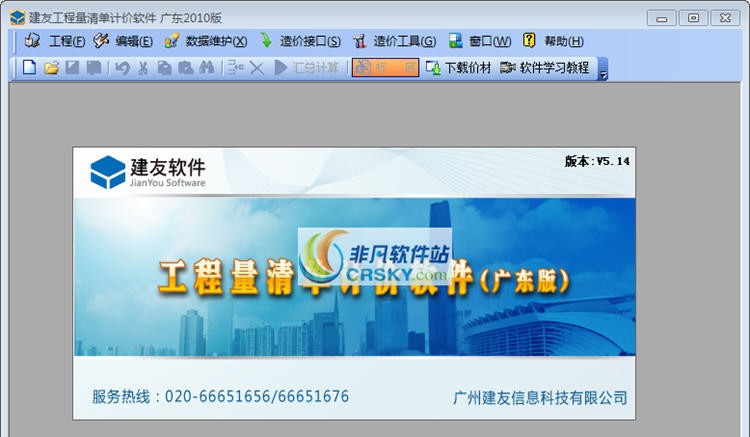
Task: Click the greyed Save toolbar icon
Action: pyautogui.click(x=72, y=67)
